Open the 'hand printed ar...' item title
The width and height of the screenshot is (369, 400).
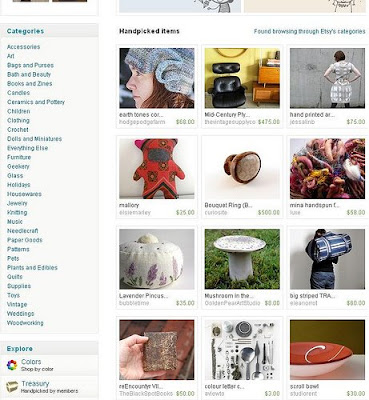[x=312, y=114]
